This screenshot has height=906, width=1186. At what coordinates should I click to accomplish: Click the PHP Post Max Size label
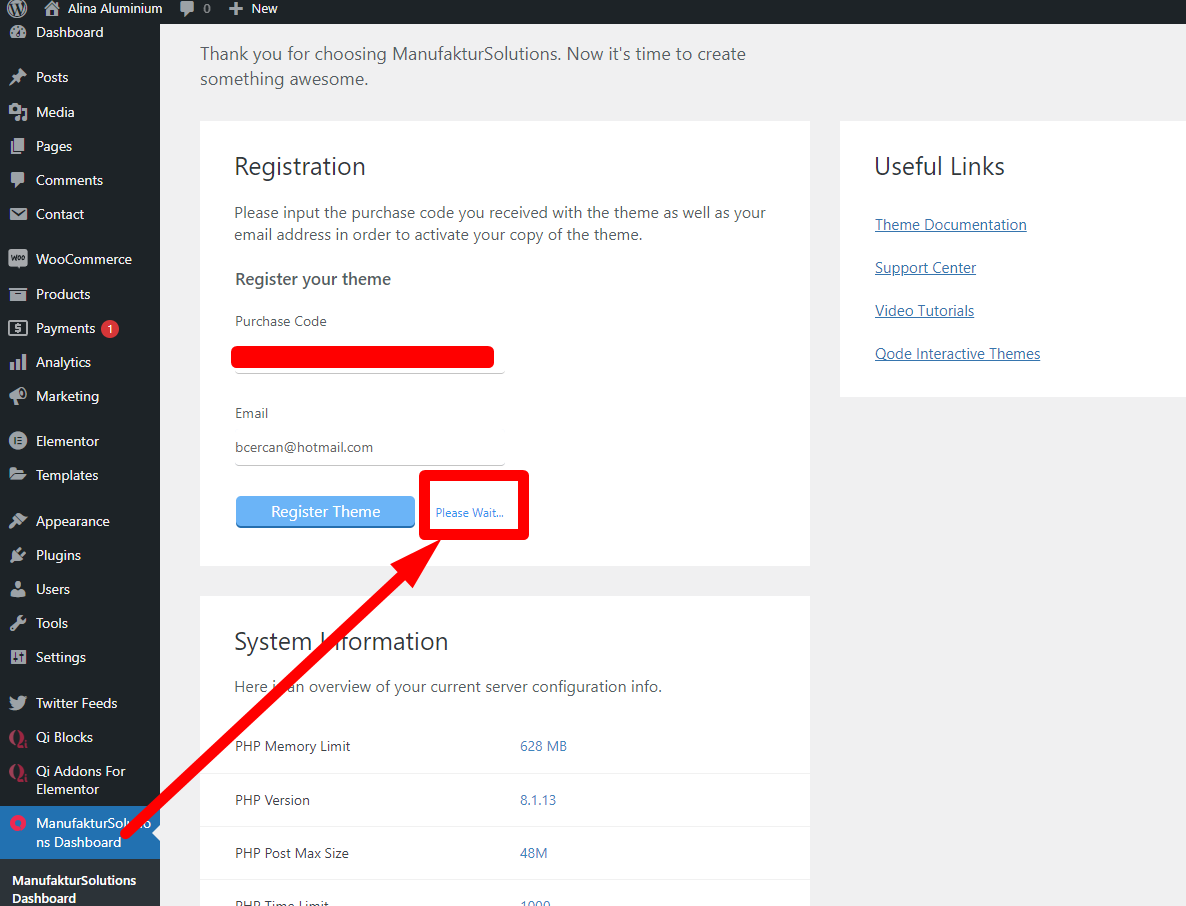tap(292, 853)
